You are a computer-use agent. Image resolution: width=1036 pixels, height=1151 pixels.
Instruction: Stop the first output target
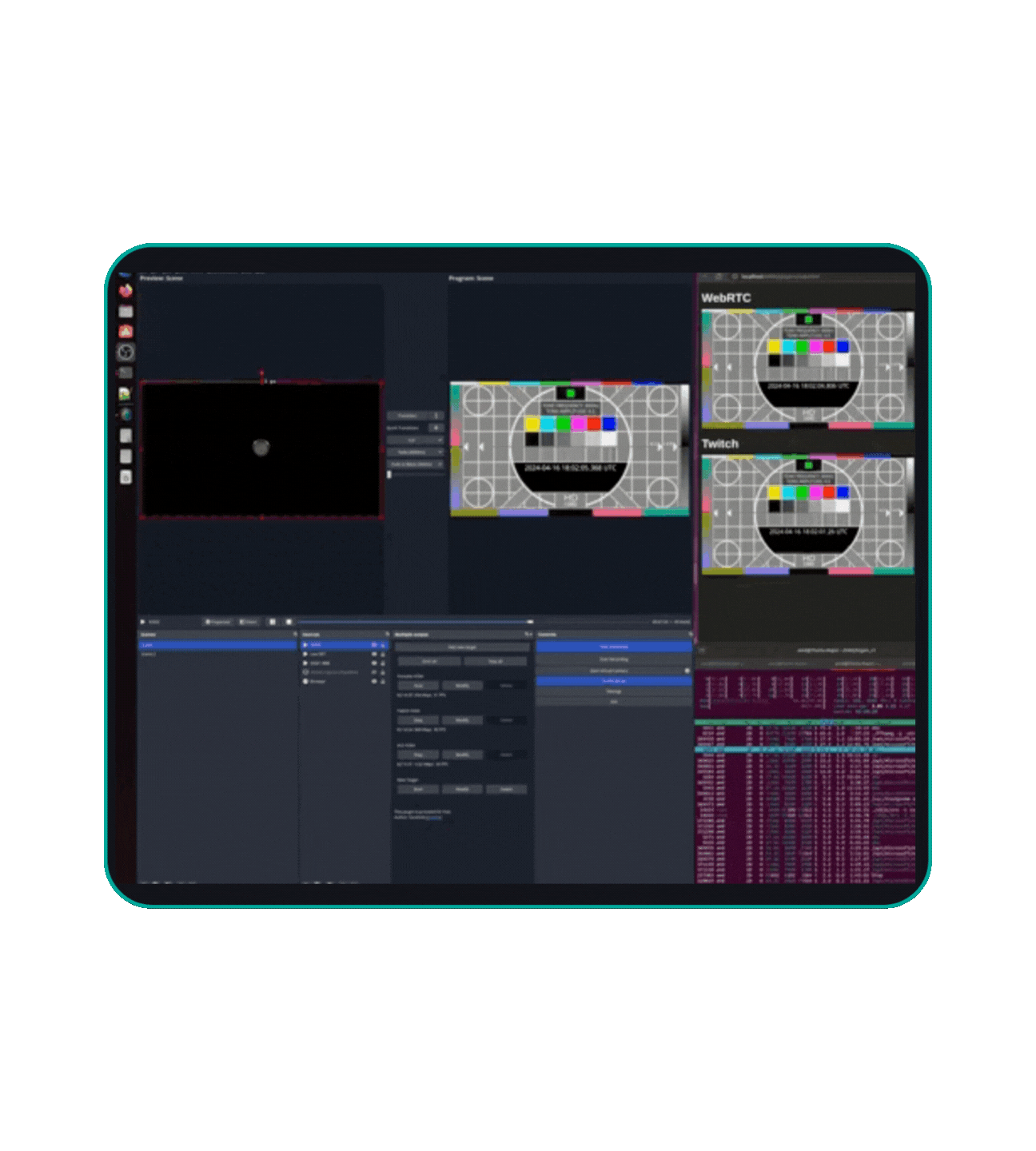click(418, 685)
